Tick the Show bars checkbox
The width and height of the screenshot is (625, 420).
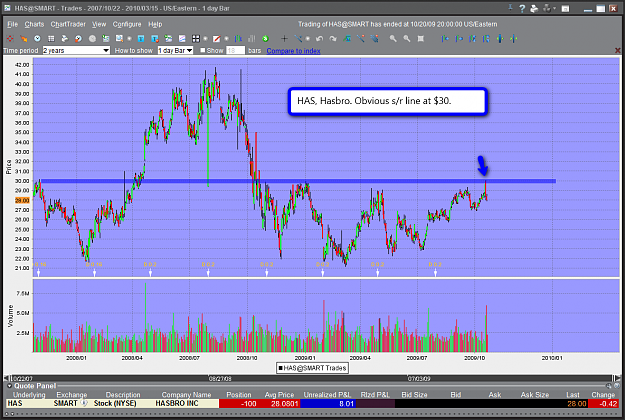pos(202,50)
